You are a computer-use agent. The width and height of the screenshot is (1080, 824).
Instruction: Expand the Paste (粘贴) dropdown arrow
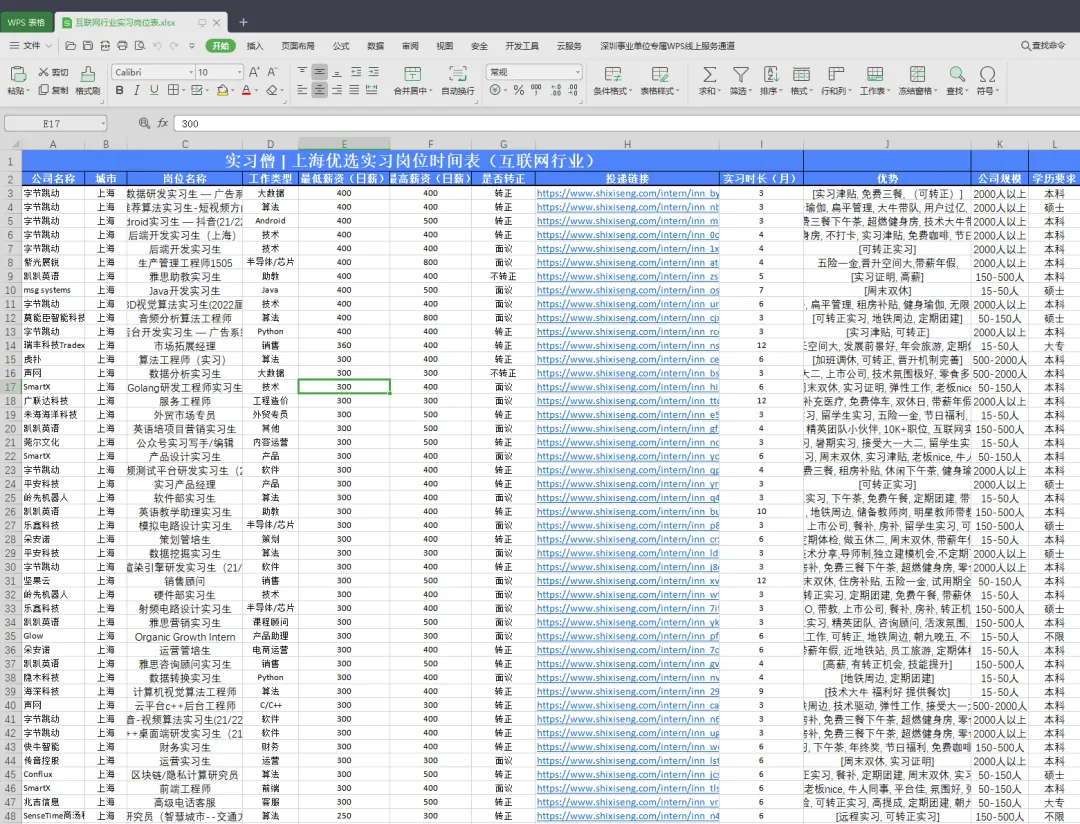tap(28, 91)
